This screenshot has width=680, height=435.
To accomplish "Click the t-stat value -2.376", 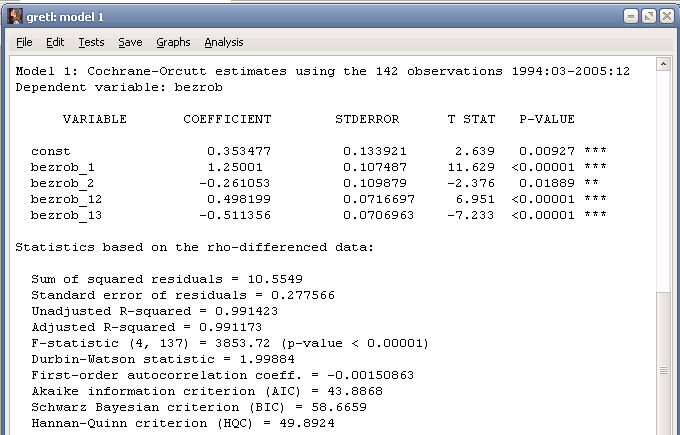I will click(471, 183).
